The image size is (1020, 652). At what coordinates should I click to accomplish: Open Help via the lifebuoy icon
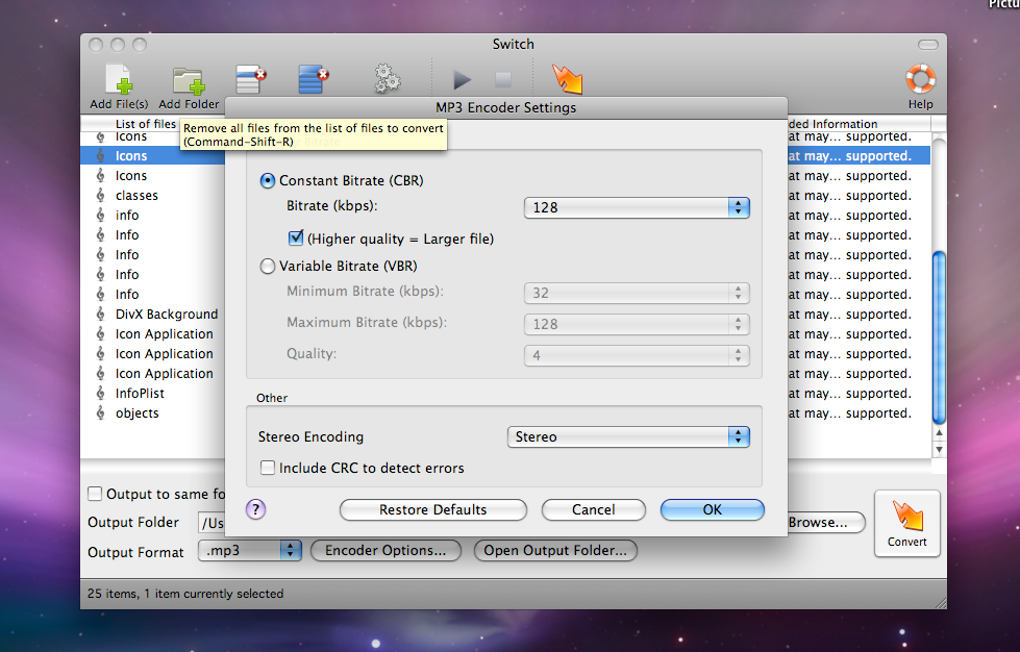(x=920, y=79)
